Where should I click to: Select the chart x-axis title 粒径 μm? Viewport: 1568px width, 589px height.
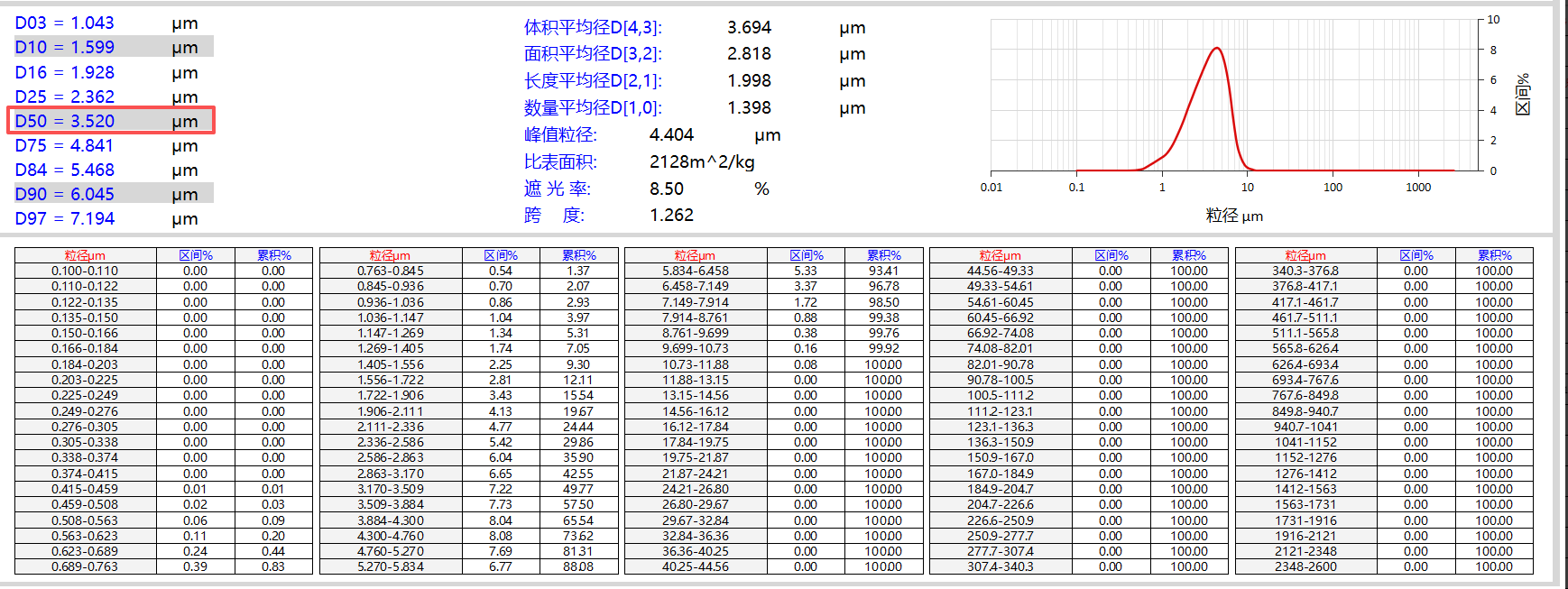click(1234, 216)
